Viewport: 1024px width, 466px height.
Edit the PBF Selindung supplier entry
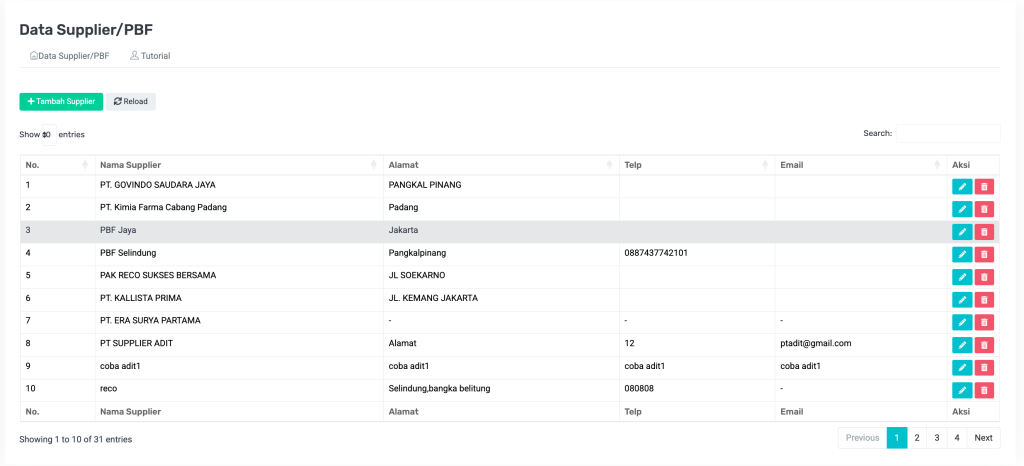click(962, 254)
